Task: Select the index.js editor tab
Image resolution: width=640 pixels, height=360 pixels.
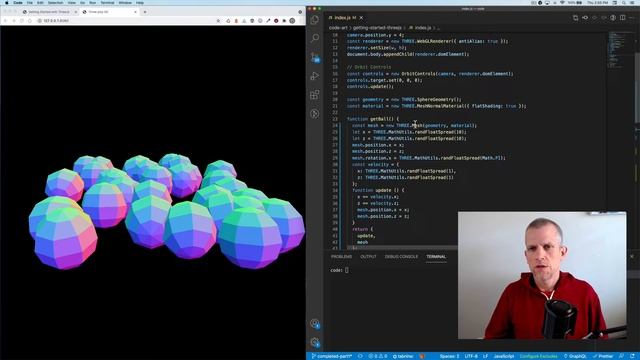Action: [346, 18]
